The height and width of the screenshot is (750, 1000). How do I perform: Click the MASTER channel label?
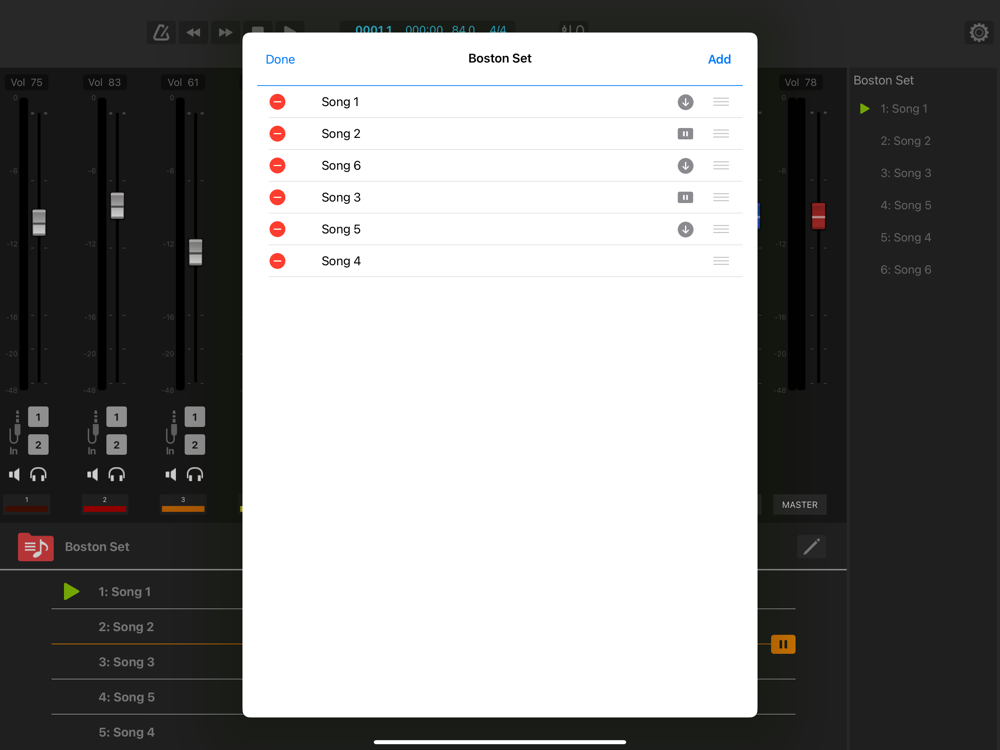799,505
